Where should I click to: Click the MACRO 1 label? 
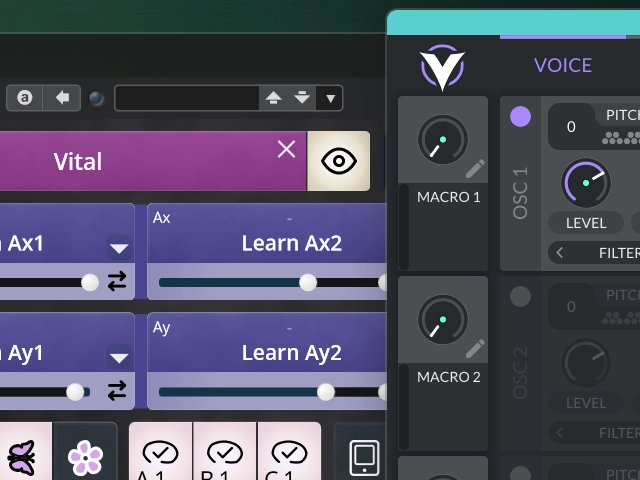click(449, 197)
